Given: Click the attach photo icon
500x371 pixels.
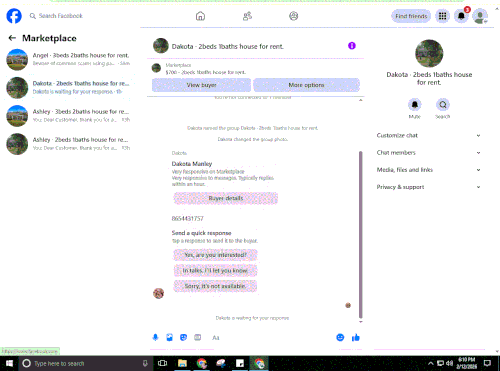Looking at the screenshot, I should point(169,338).
